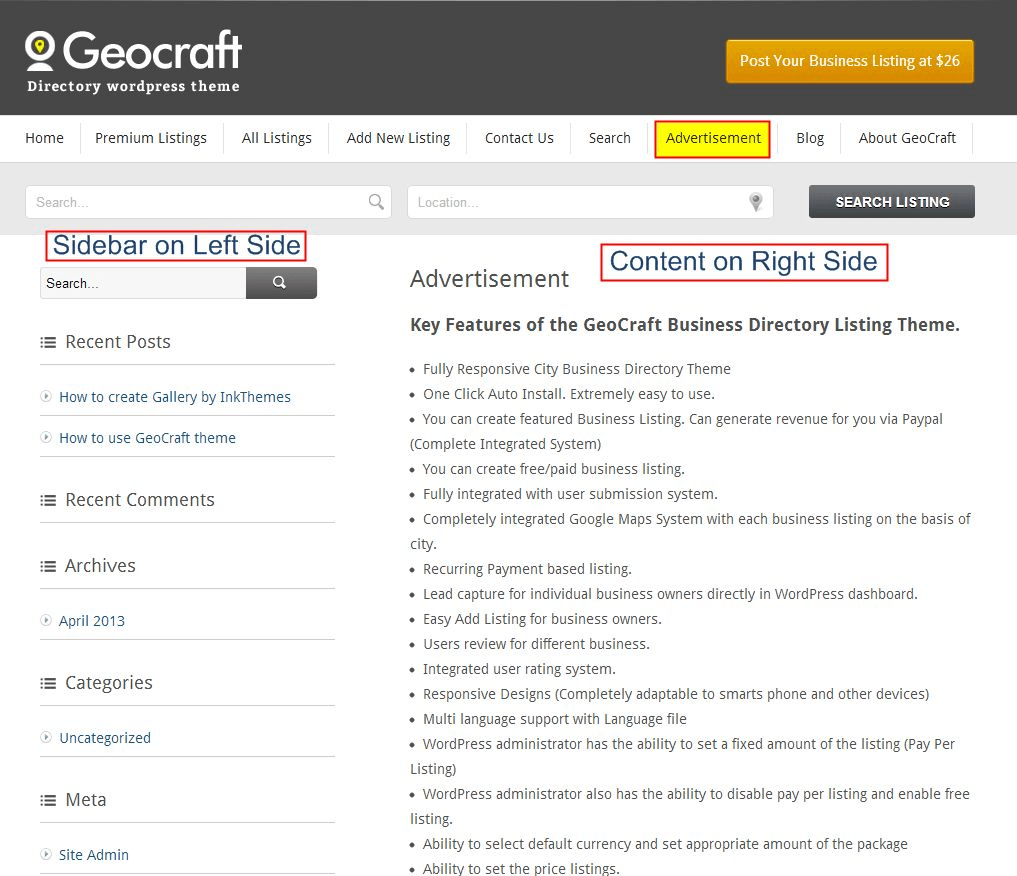1017x876 pixels.
Task: Click the arrow bullet before Uncategorized
Action: (x=46, y=737)
